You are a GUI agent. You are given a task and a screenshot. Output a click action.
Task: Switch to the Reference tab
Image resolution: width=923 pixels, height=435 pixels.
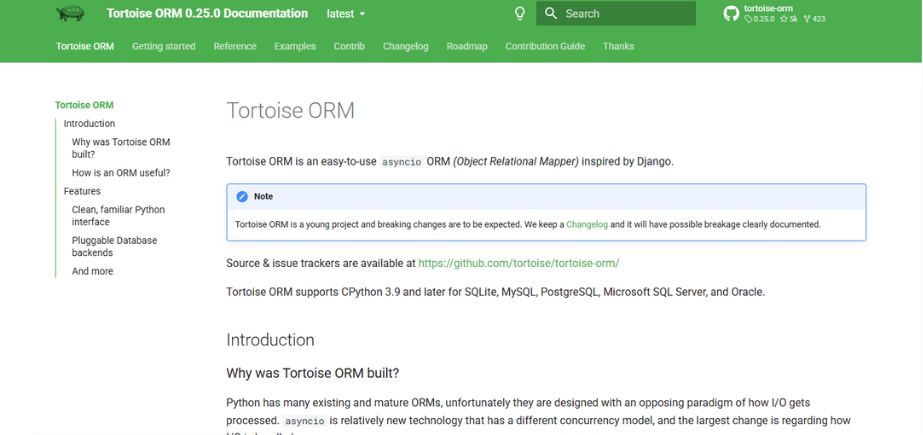tap(235, 46)
